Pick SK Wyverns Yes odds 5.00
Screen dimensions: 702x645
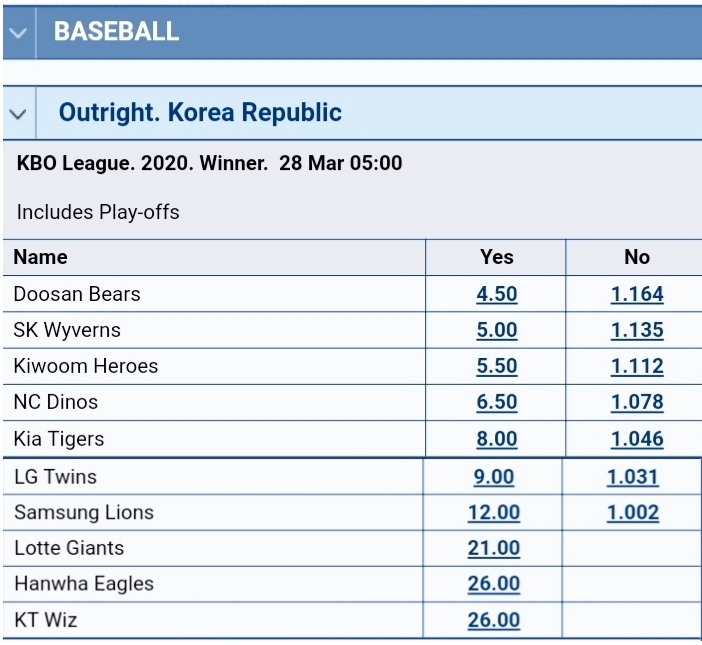point(497,330)
